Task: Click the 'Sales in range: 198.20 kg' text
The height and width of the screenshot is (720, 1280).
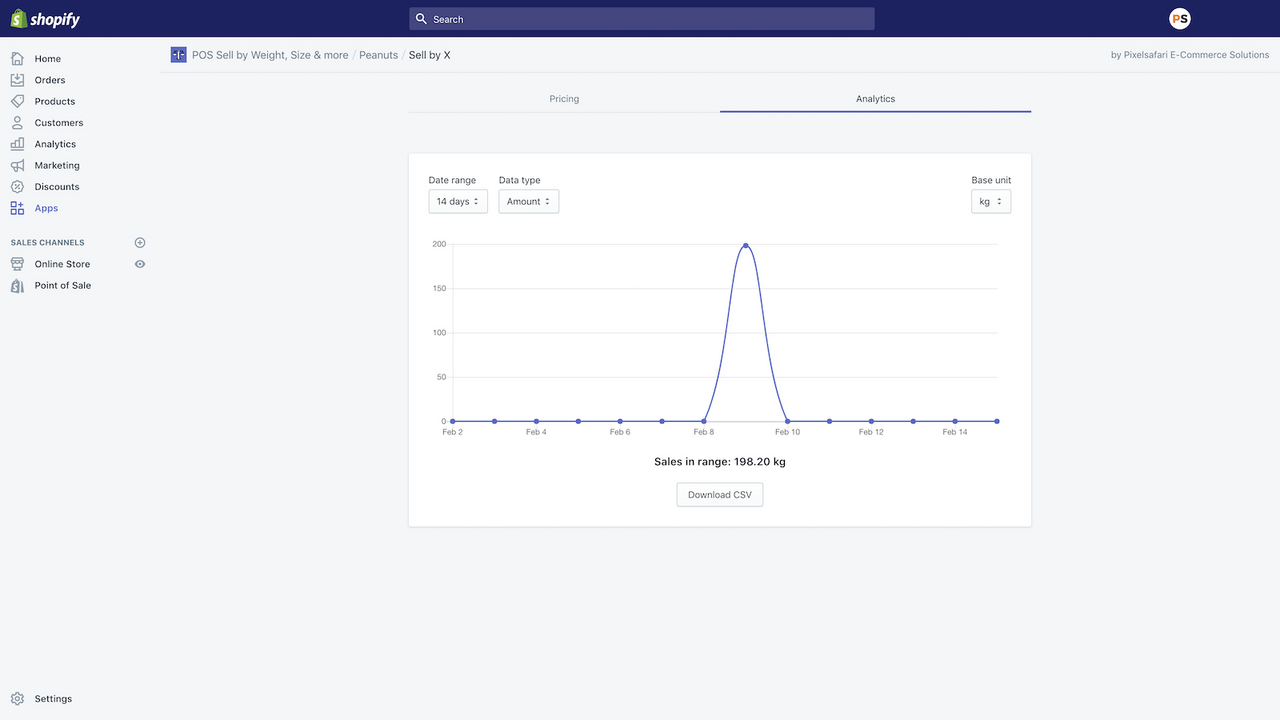Action: point(720,462)
